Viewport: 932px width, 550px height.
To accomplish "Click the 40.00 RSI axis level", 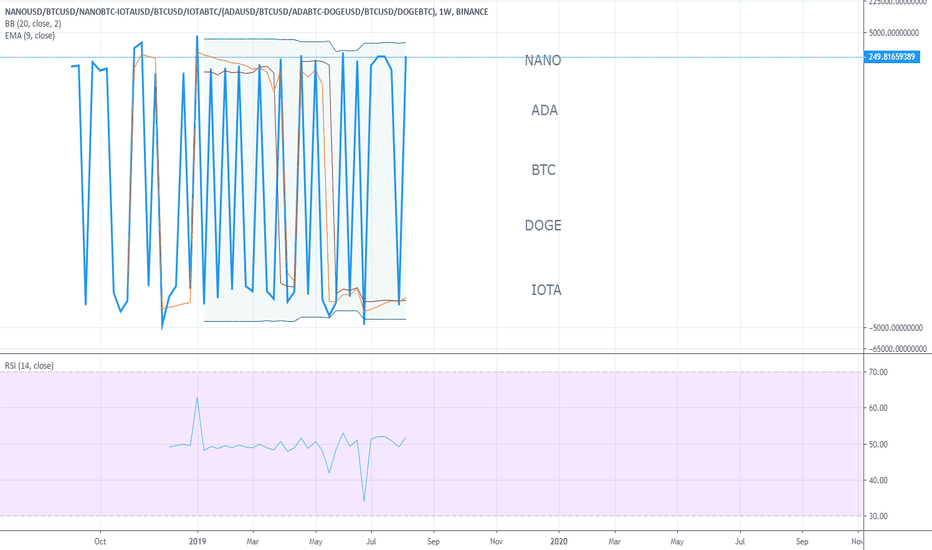I will click(x=878, y=480).
